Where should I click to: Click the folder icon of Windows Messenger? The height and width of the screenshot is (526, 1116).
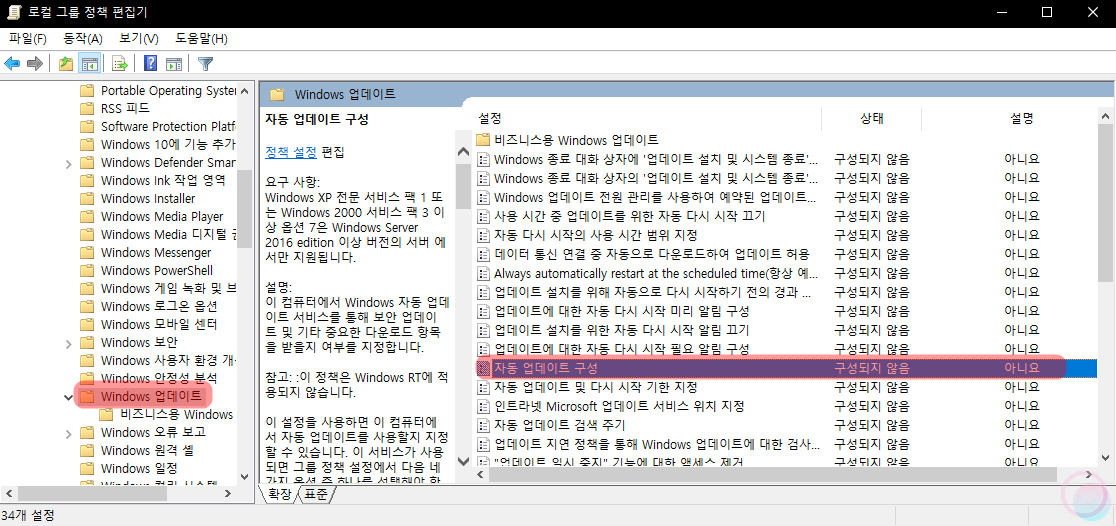[x=87, y=253]
